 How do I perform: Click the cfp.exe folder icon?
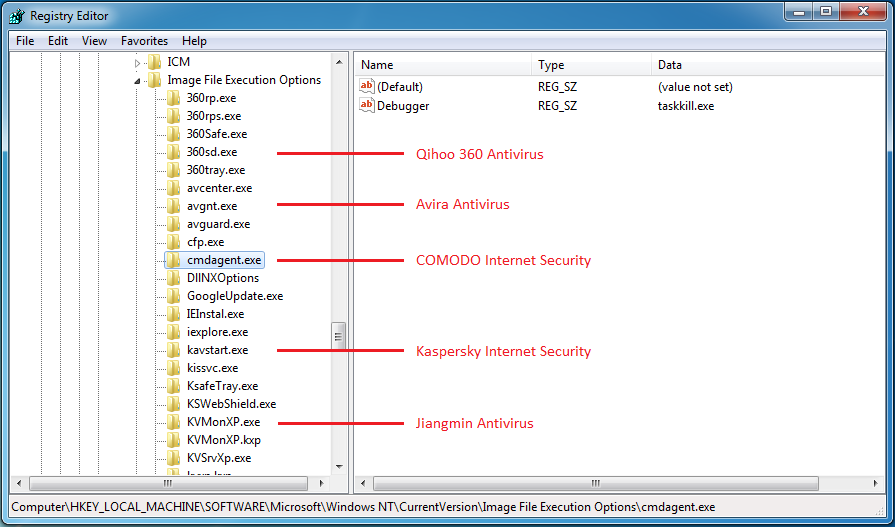174,242
